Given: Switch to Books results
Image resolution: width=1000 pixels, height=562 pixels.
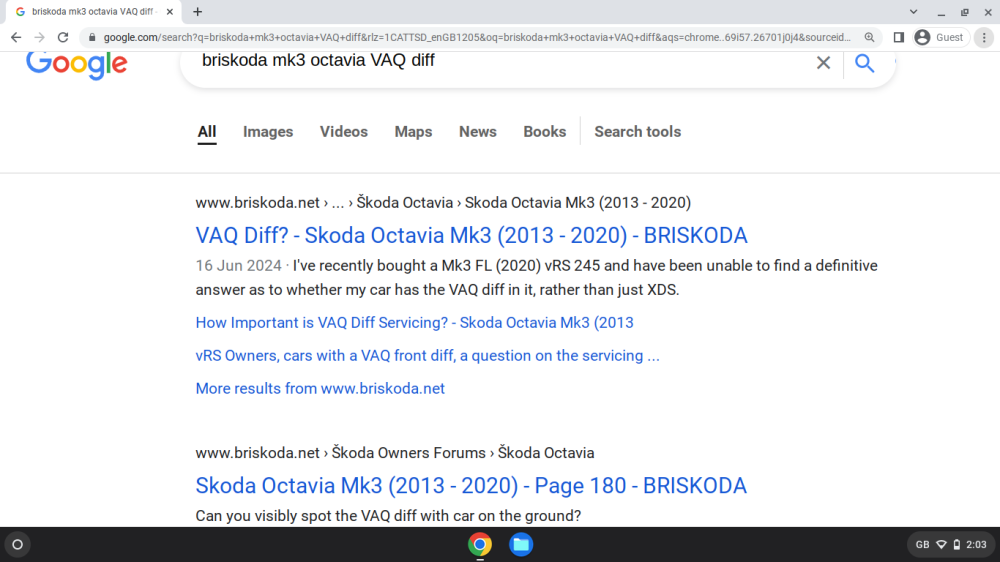Looking at the screenshot, I should coord(545,131).
